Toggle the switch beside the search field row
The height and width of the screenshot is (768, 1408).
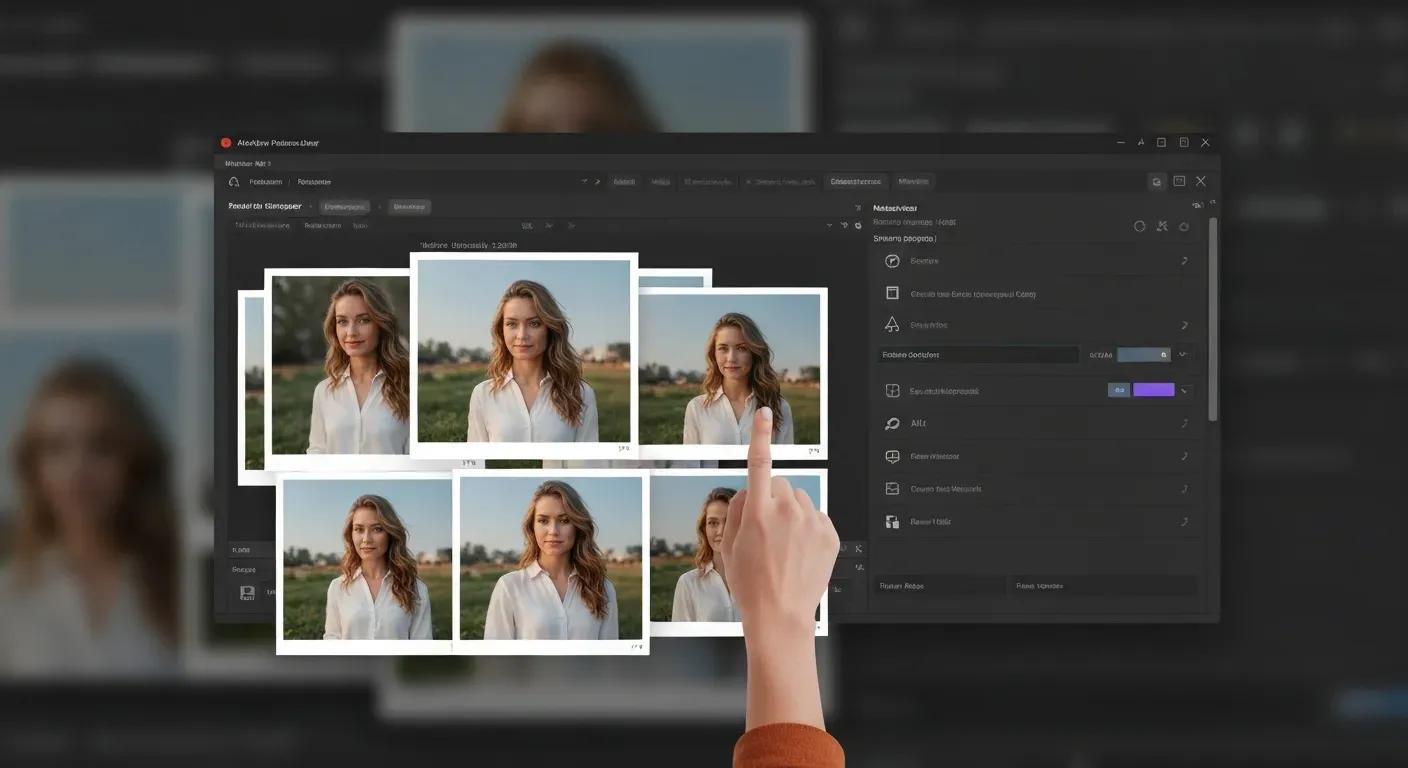point(1146,354)
